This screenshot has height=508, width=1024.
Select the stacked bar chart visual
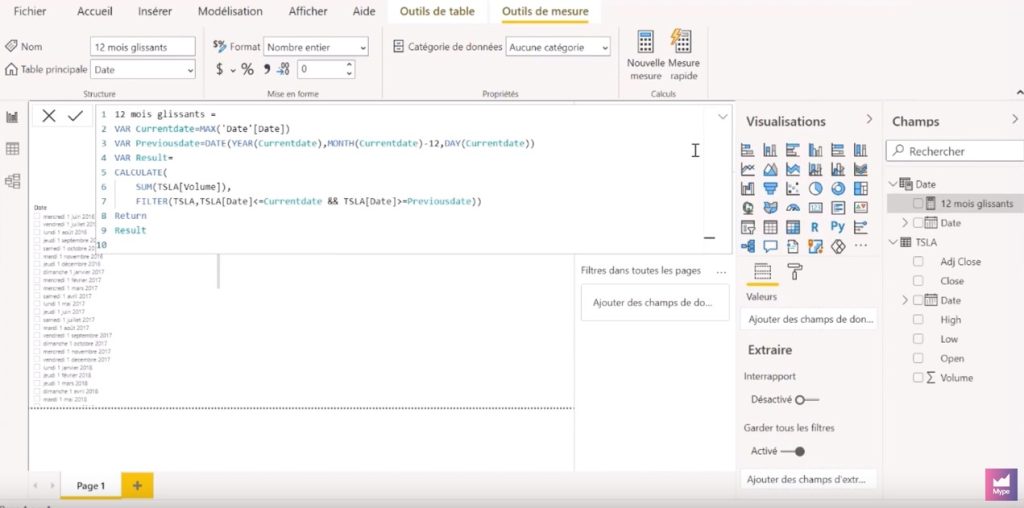click(x=748, y=151)
